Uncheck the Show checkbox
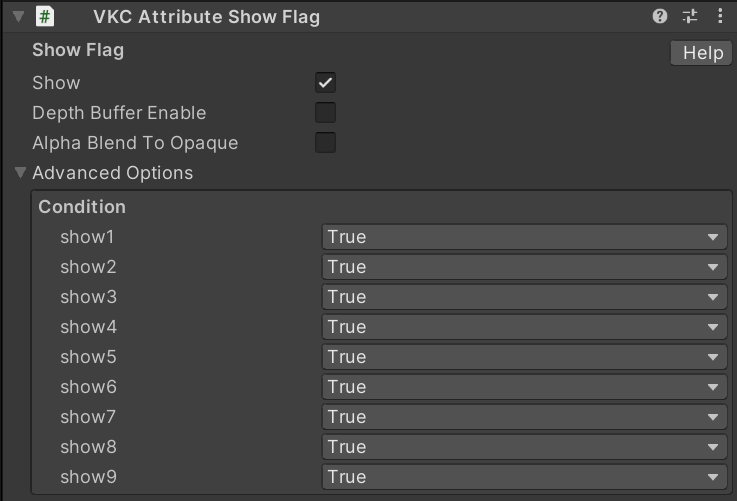This screenshot has height=501, width=737. (x=325, y=83)
